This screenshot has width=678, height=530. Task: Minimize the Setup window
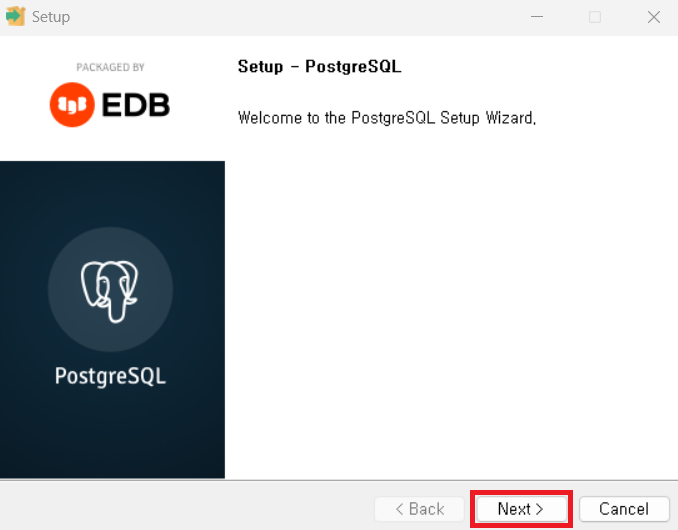537,17
